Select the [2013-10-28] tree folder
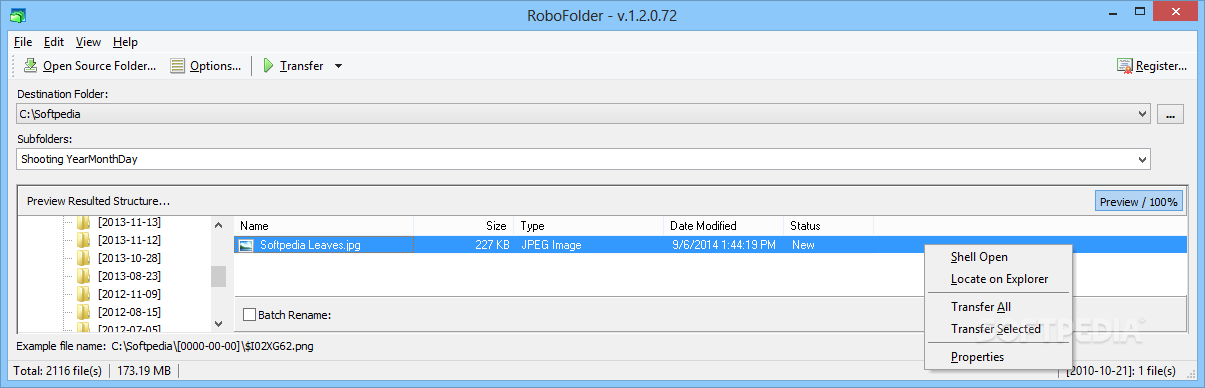Viewport: 1205px width, 388px height. click(129, 258)
